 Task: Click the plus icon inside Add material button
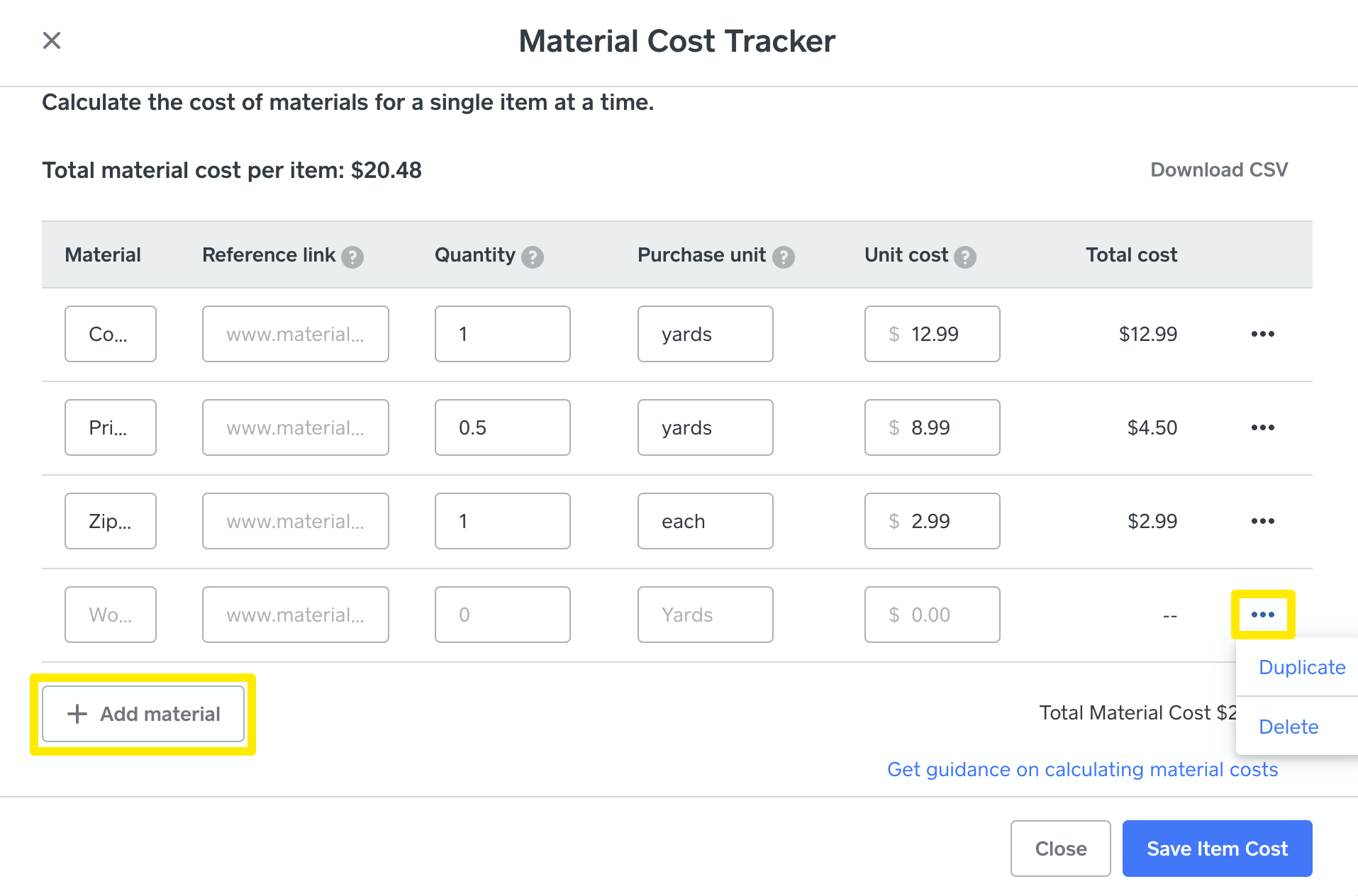tap(76, 714)
